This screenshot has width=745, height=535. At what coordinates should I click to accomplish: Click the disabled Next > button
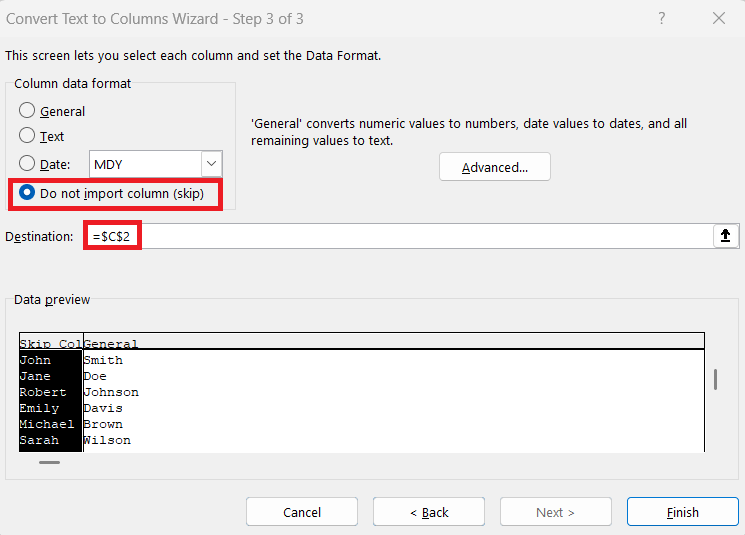tap(555, 512)
